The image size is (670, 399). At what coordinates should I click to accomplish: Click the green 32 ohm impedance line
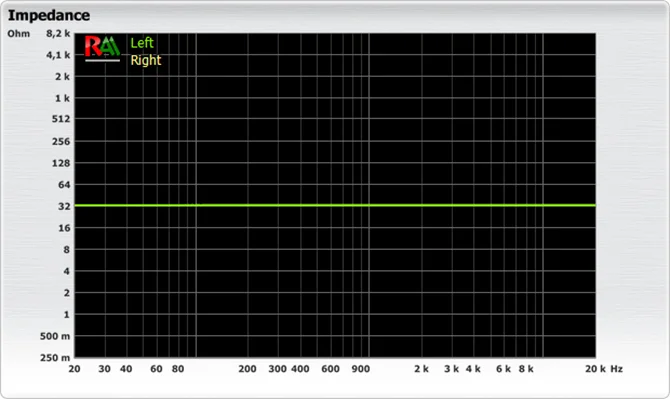(x=335, y=205)
